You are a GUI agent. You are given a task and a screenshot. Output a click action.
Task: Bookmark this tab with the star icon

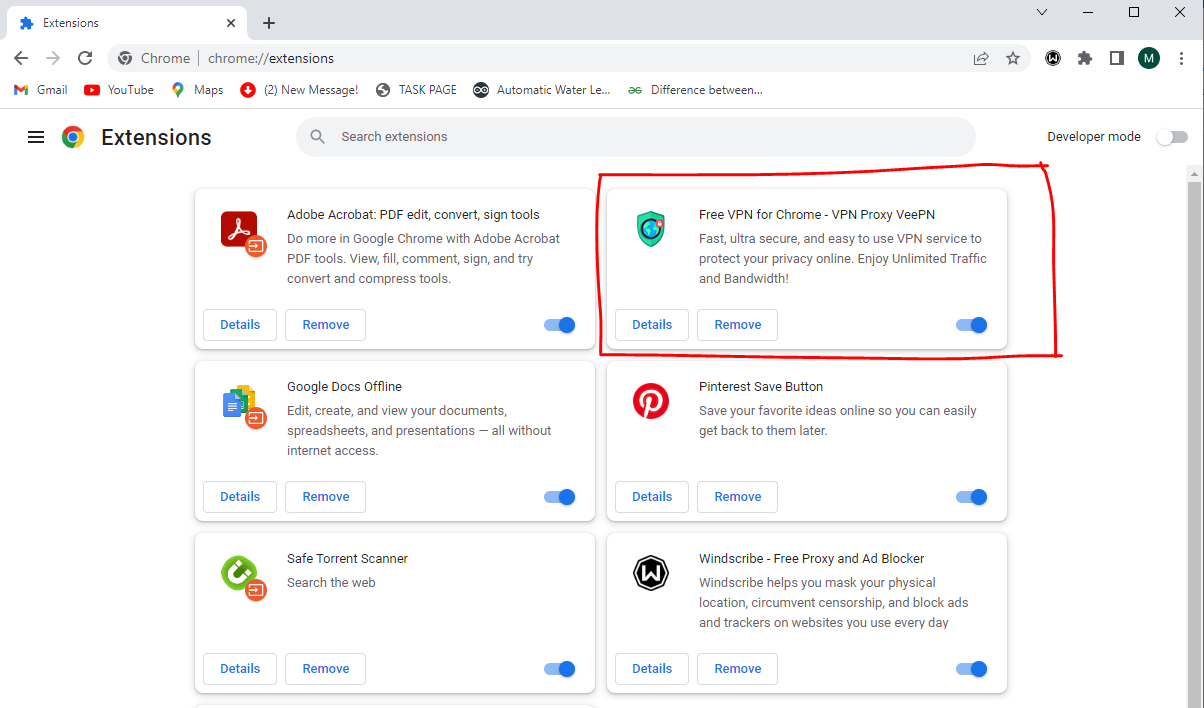pyautogui.click(x=1013, y=58)
